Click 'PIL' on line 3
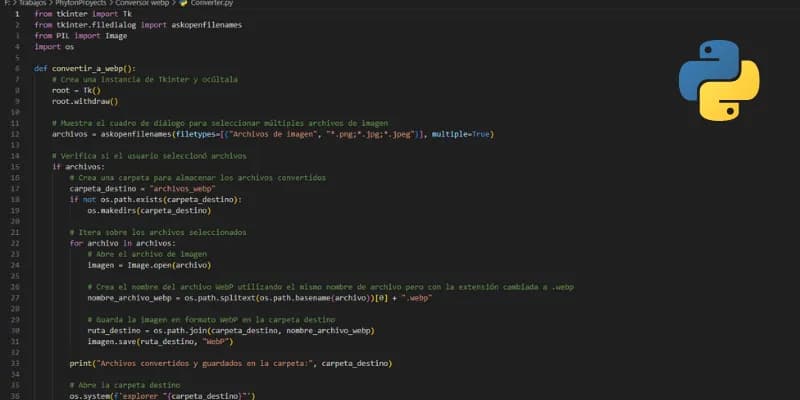Screen dimensions: 800x400 pos(63,36)
